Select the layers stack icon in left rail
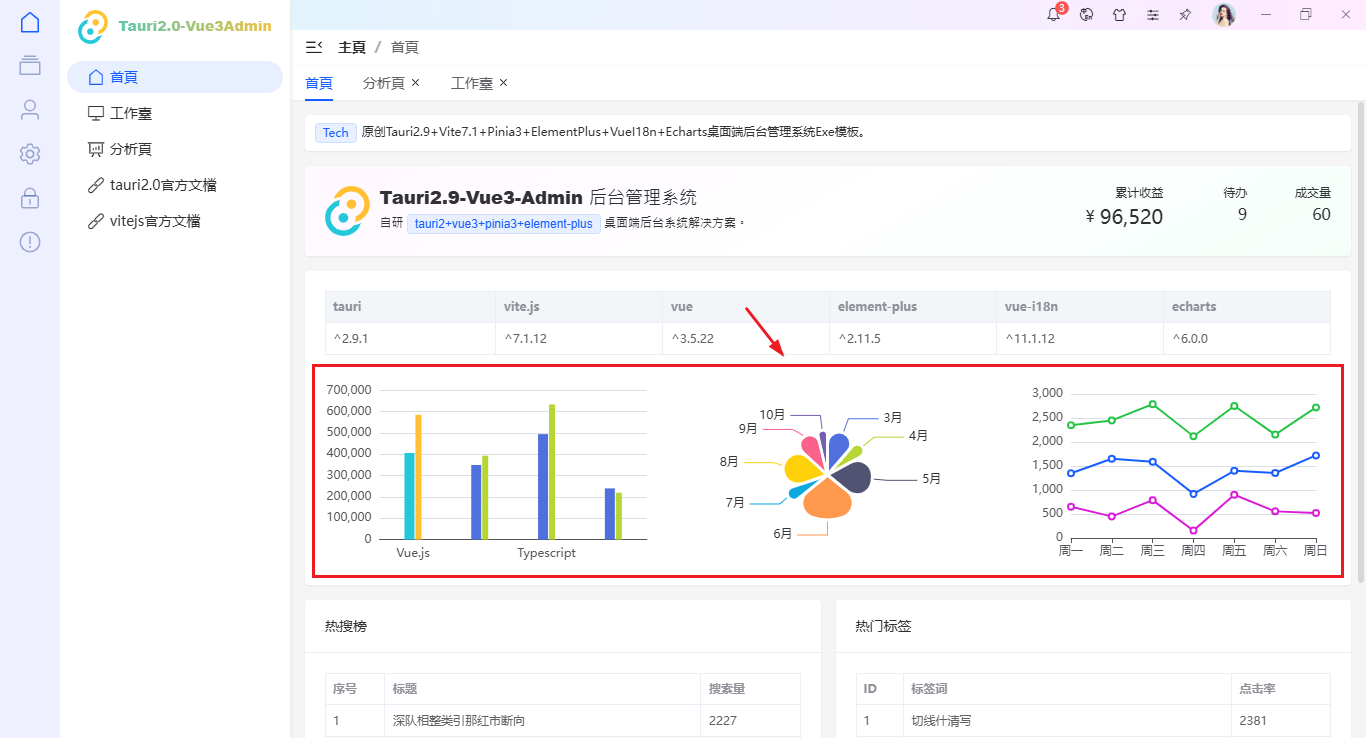This screenshot has height=738, width=1366. 30,65
